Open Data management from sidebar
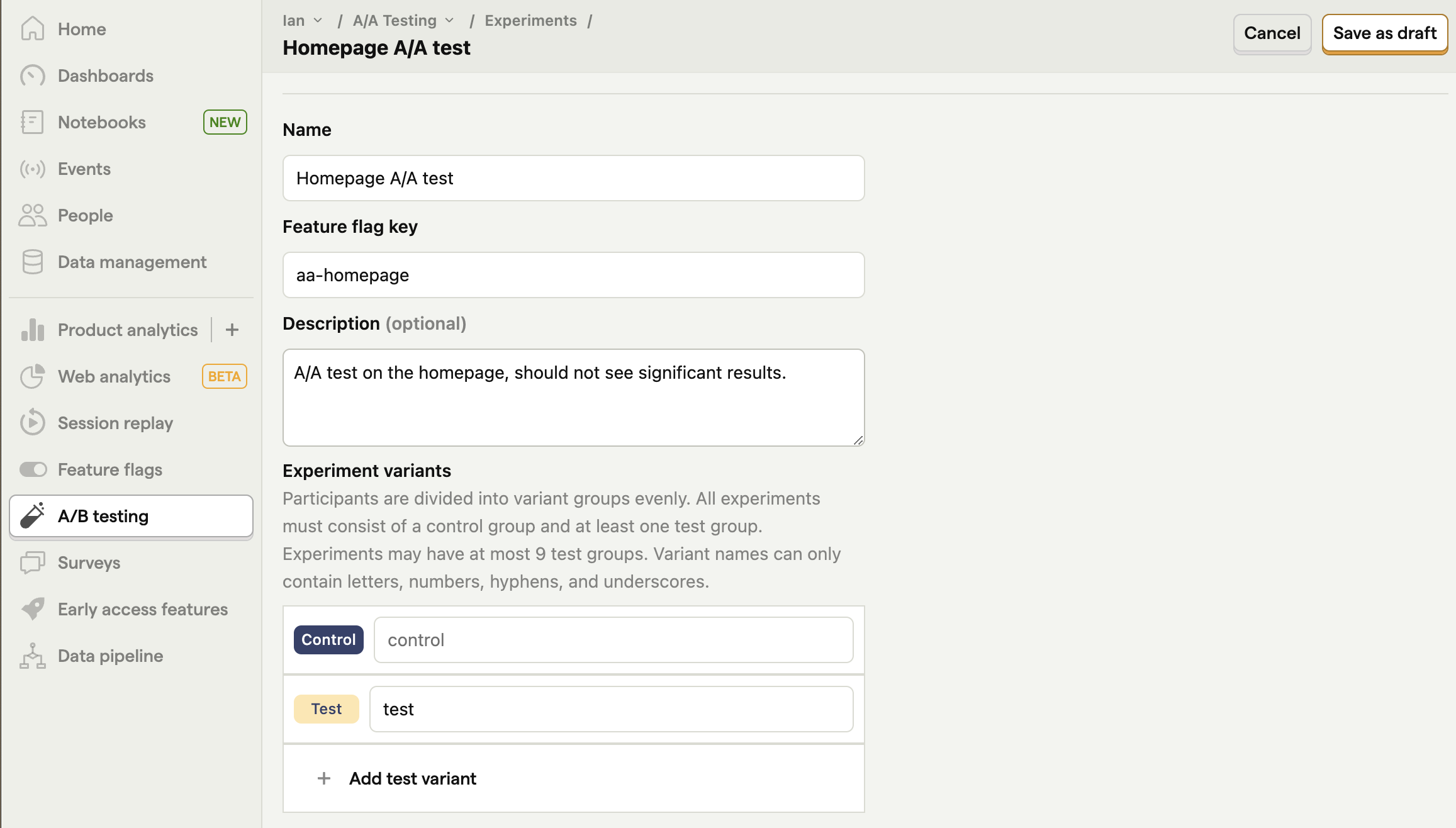This screenshot has height=828, width=1456. [x=131, y=262]
